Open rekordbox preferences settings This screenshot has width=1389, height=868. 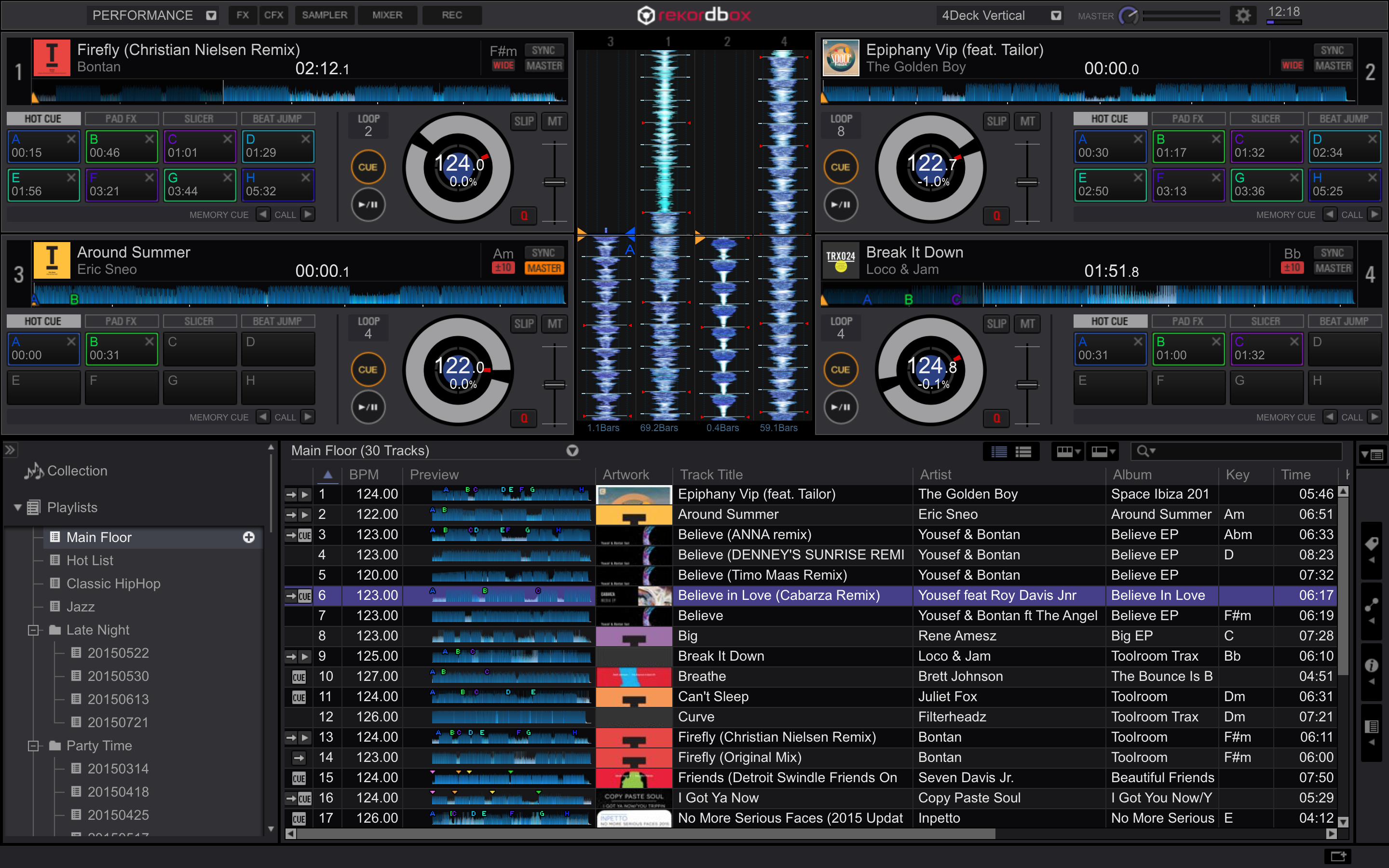(x=1243, y=15)
